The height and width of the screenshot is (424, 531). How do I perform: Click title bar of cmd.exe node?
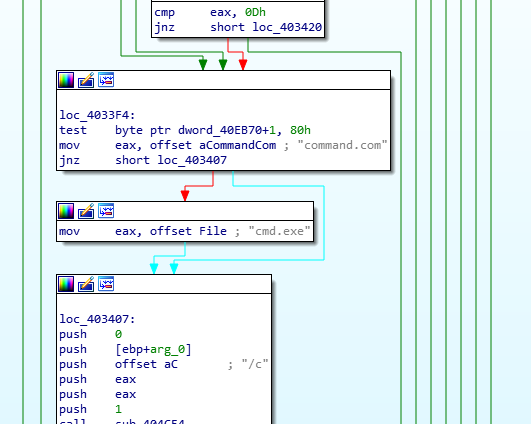(x=185, y=211)
